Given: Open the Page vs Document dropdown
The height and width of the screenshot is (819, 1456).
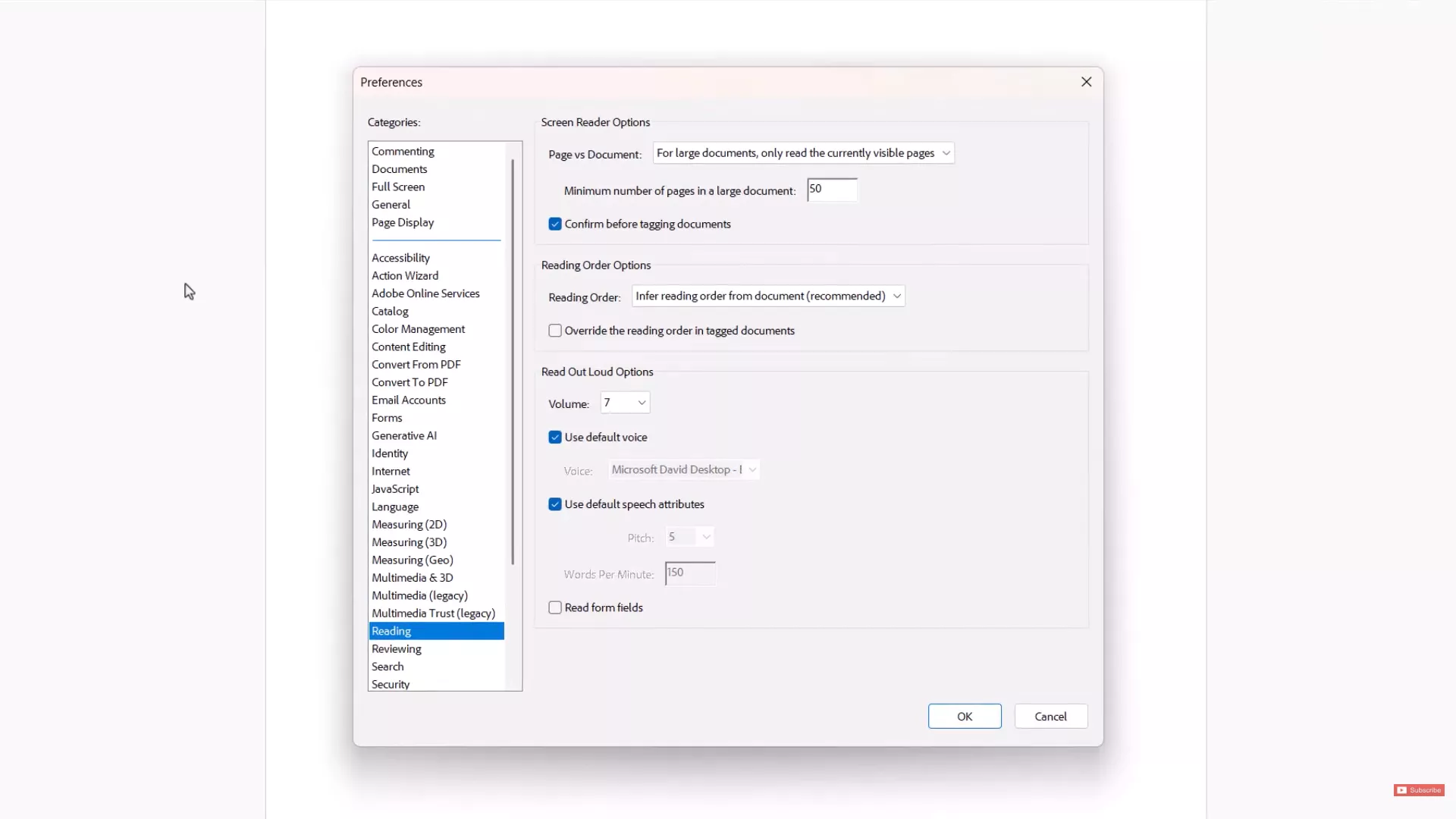Looking at the screenshot, I should coord(945,152).
